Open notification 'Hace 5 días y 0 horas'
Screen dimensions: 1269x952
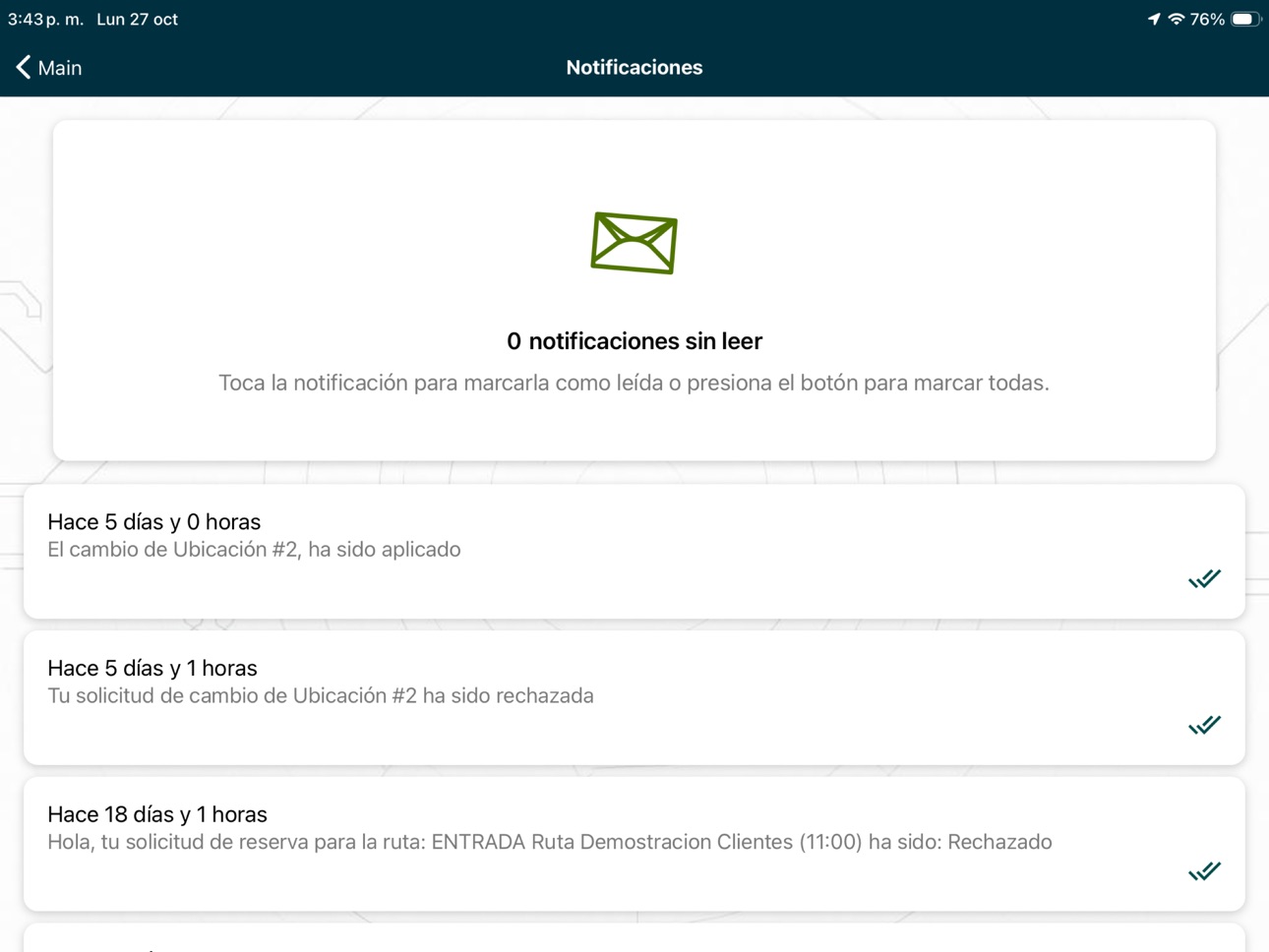pyautogui.click(x=634, y=551)
